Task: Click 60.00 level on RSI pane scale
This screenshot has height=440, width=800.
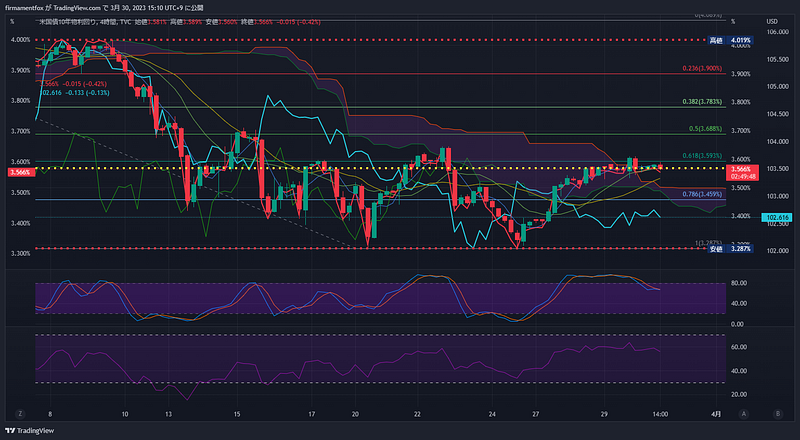Action: tap(739, 347)
